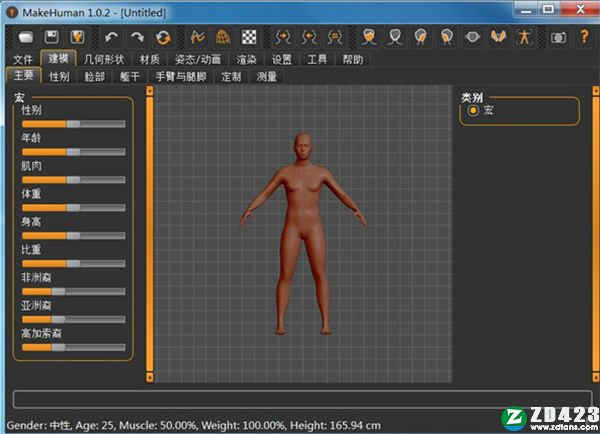600x434 pixels.
Task: Click the 身高 slider handle
Action: coord(73,236)
